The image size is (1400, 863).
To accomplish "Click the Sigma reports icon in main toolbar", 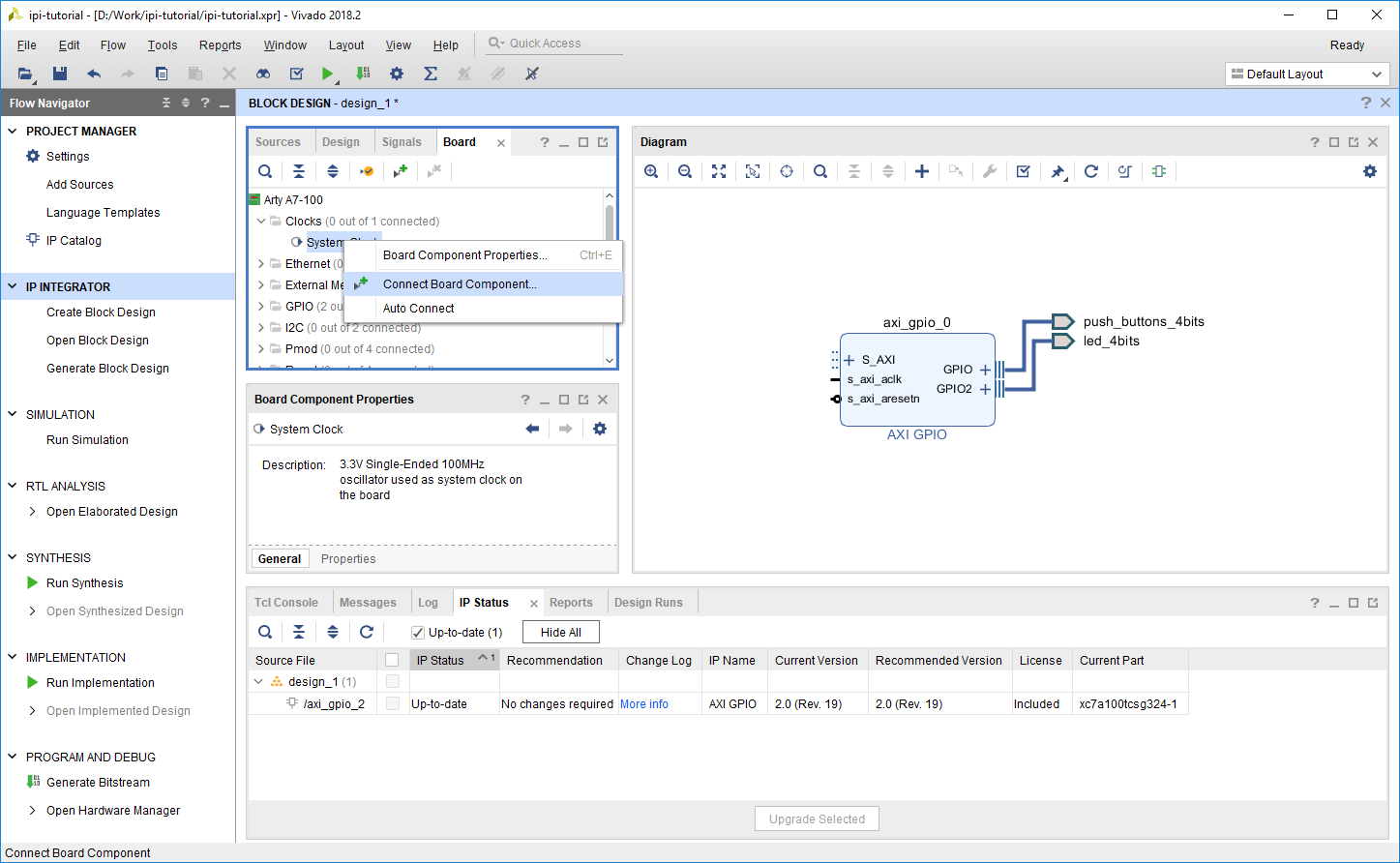I will click(x=431, y=74).
